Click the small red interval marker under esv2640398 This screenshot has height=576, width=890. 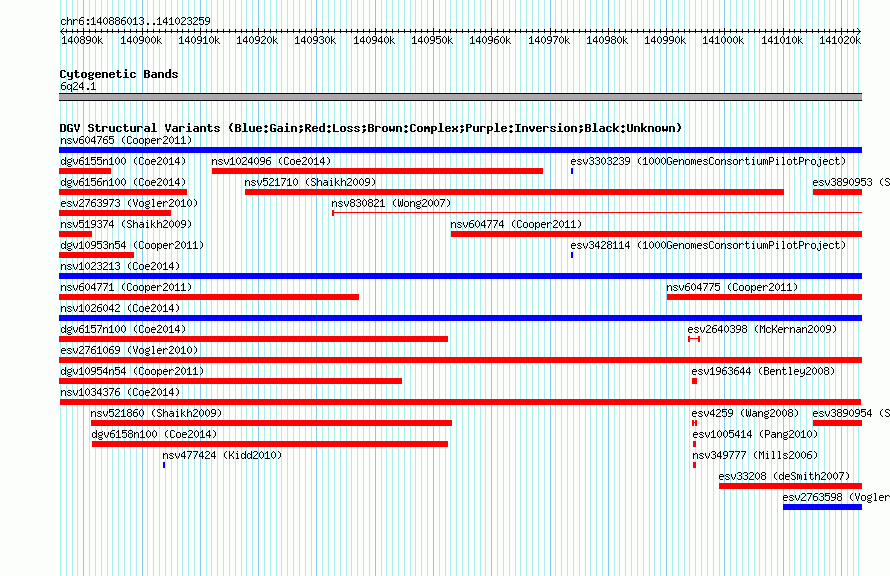coord(694,339)
